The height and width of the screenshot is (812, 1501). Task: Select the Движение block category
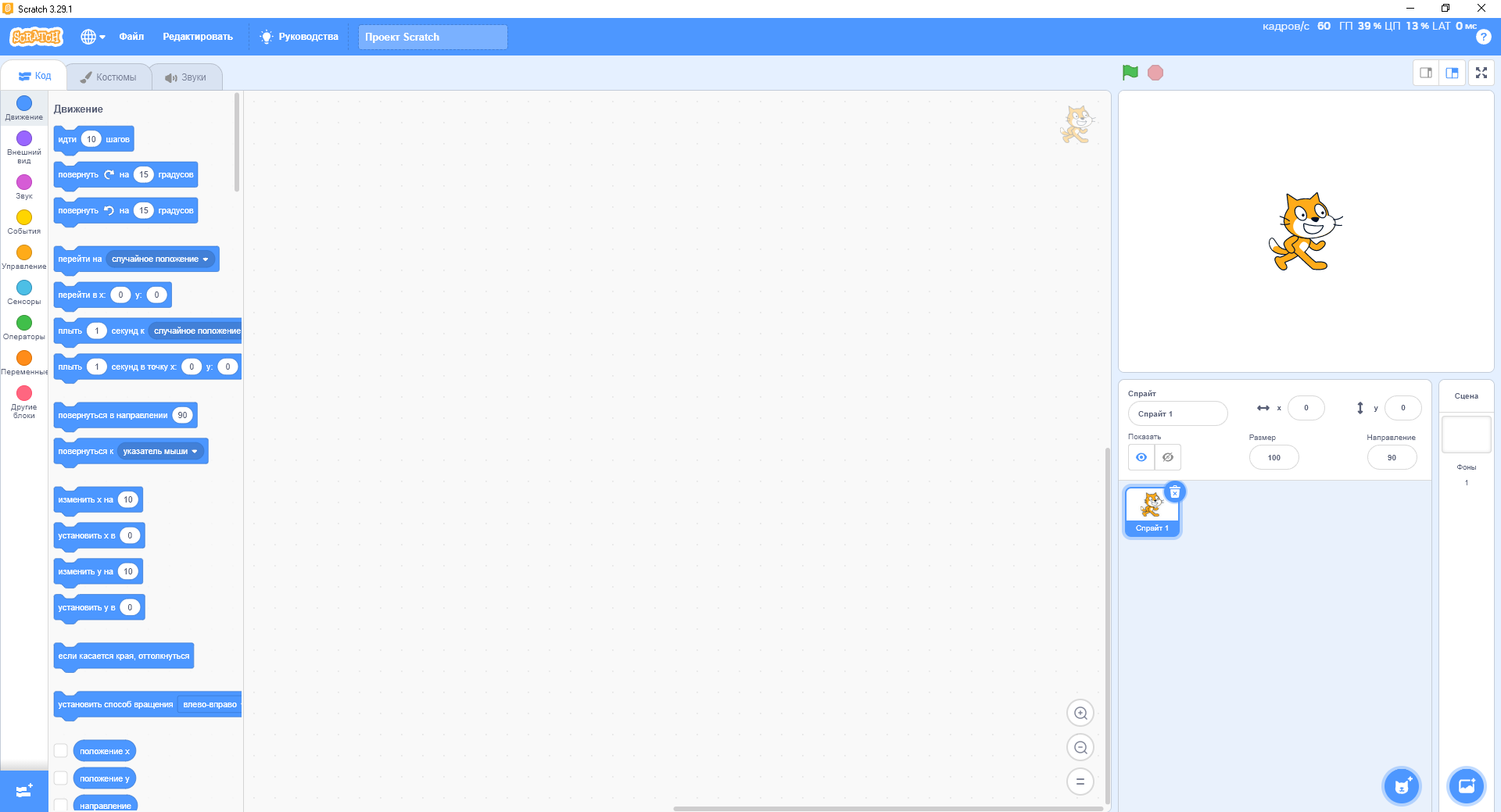[x=24, y=108]
